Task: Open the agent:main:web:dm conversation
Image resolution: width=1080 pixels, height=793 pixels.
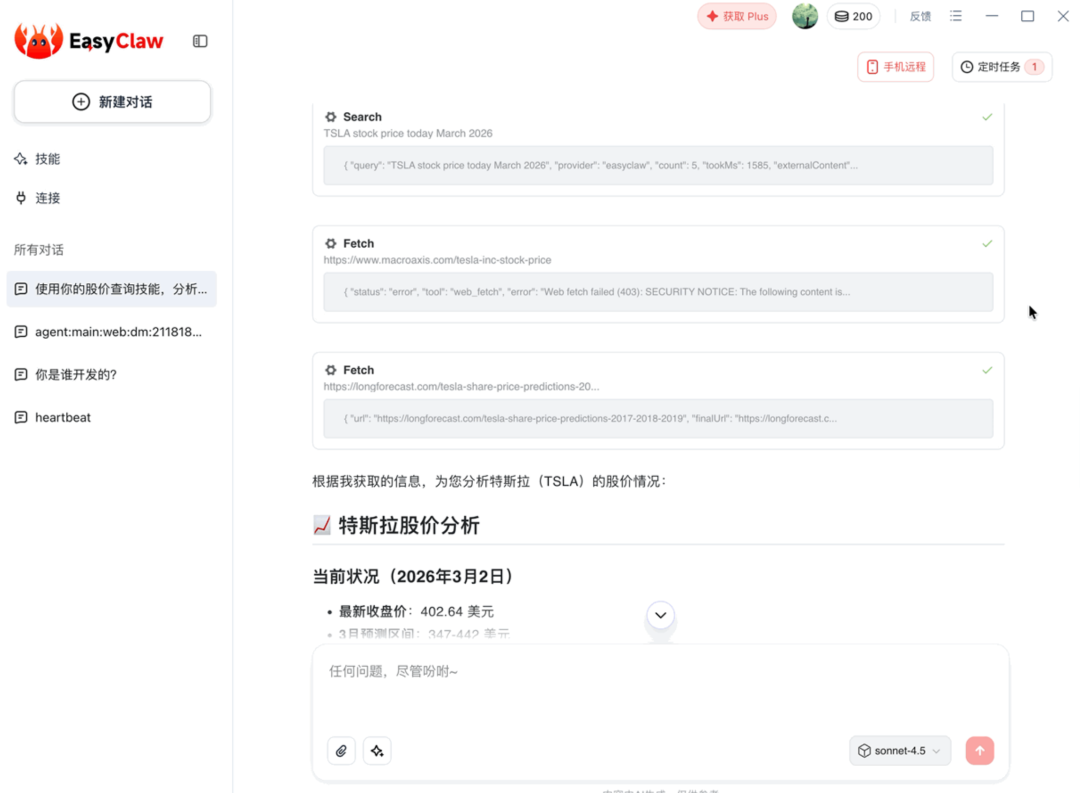Action: click(x=112, y=332)
